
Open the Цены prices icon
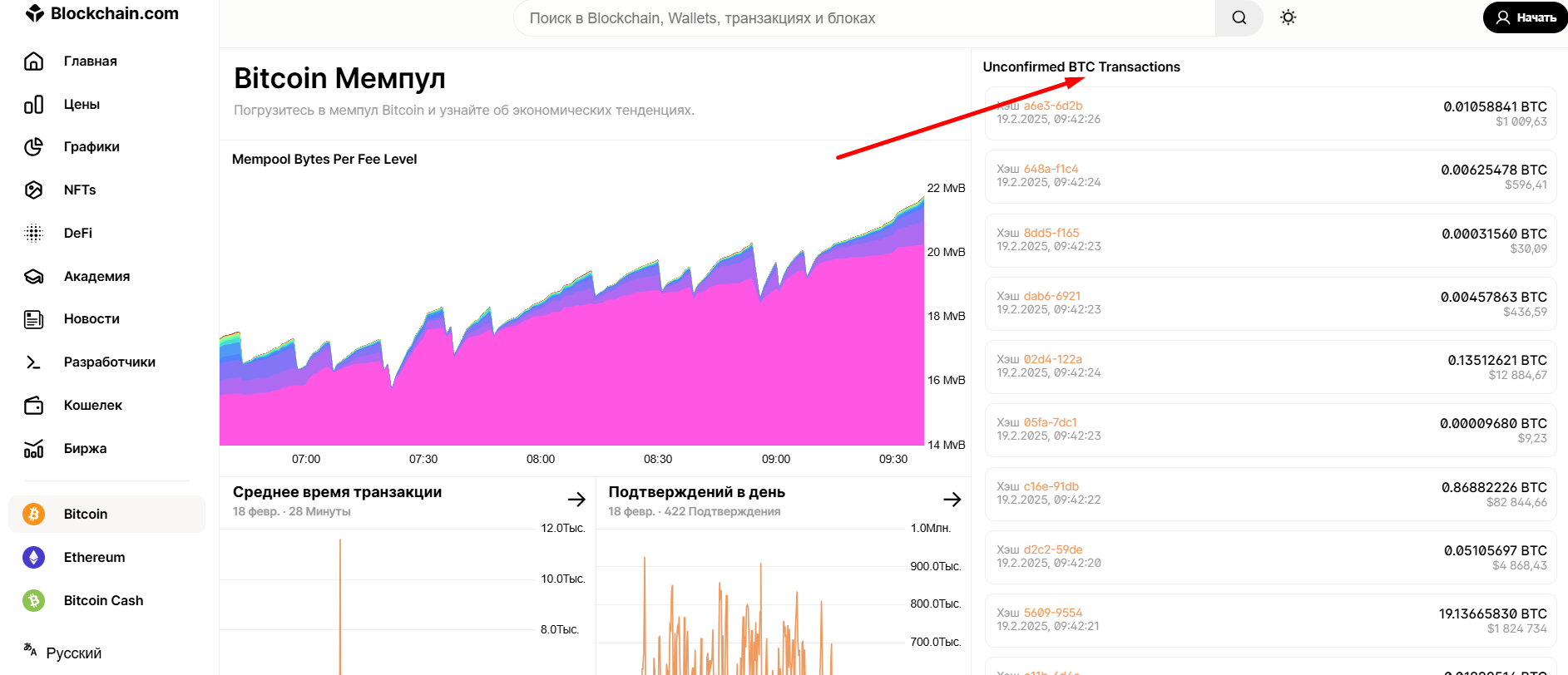click(x=34, y=104)
